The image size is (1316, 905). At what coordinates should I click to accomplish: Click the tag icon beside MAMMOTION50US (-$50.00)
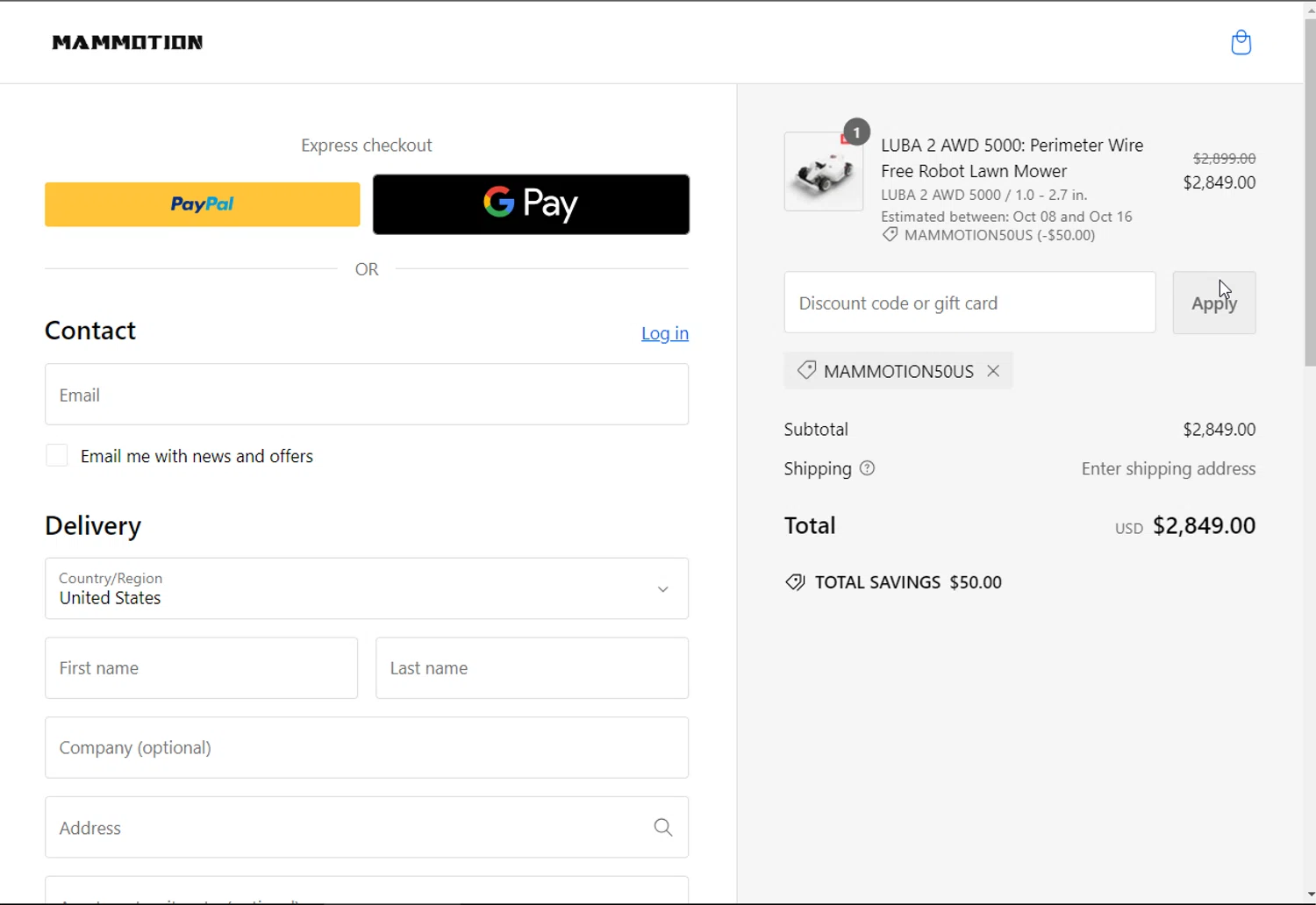click(x=890, y=235)
